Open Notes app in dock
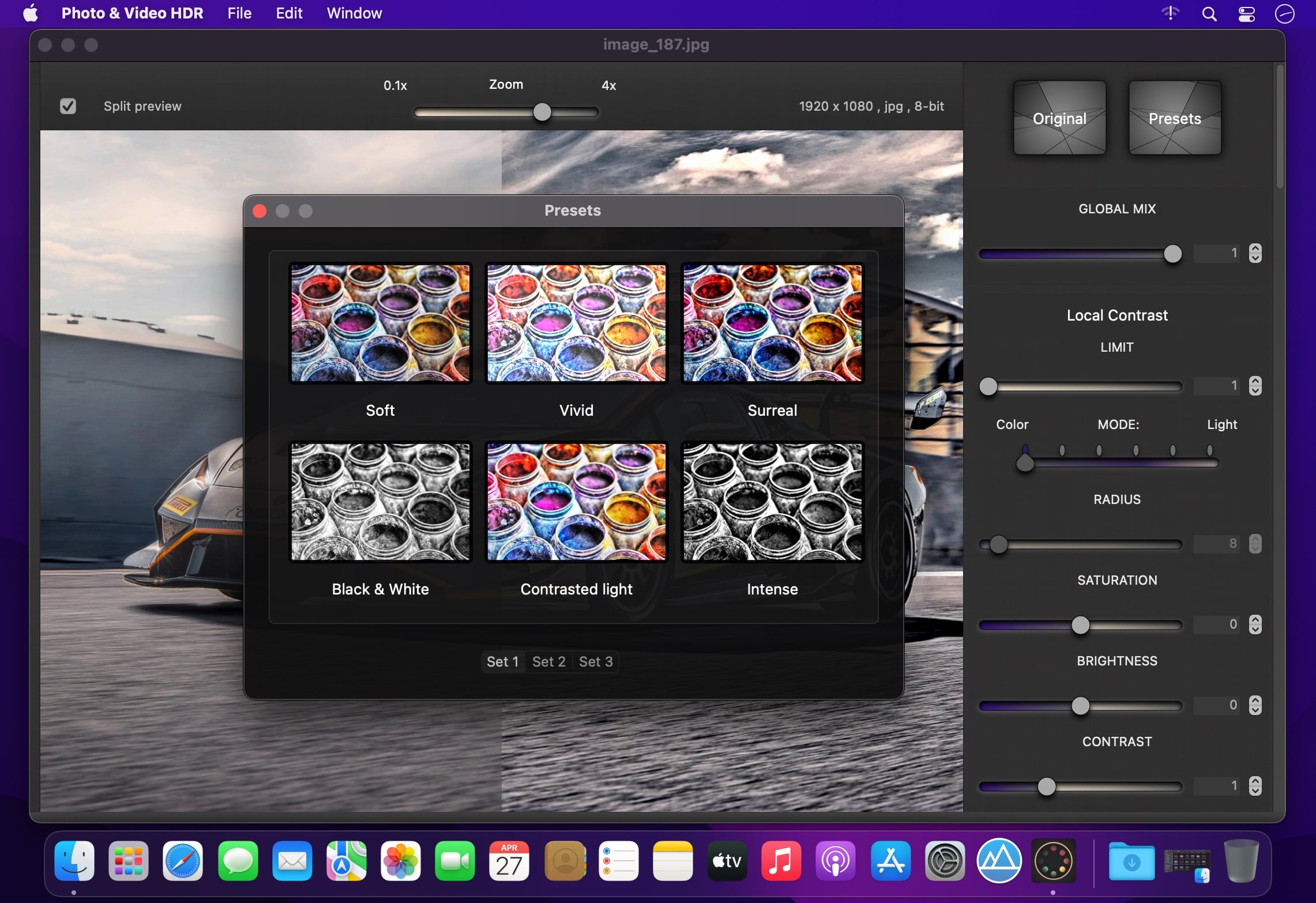Screen dimensions: 1316x903 point(673,861)
